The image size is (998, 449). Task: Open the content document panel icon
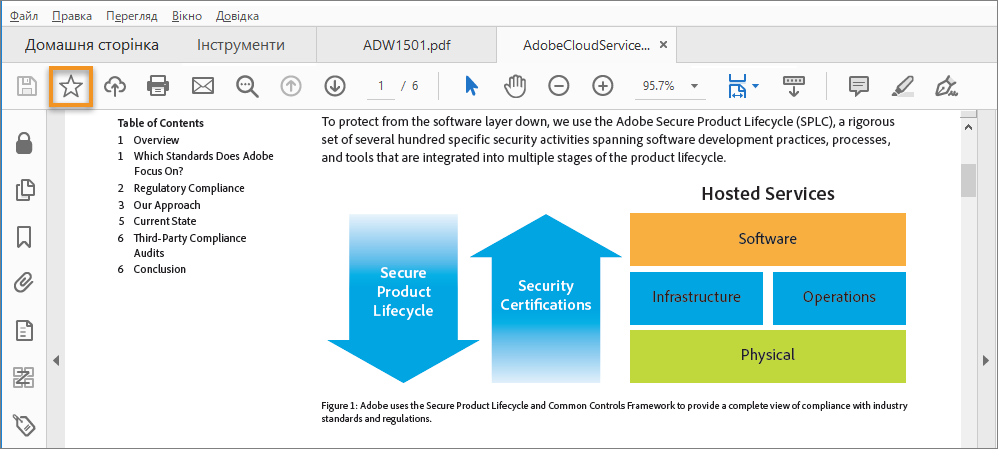pos(24,331)
